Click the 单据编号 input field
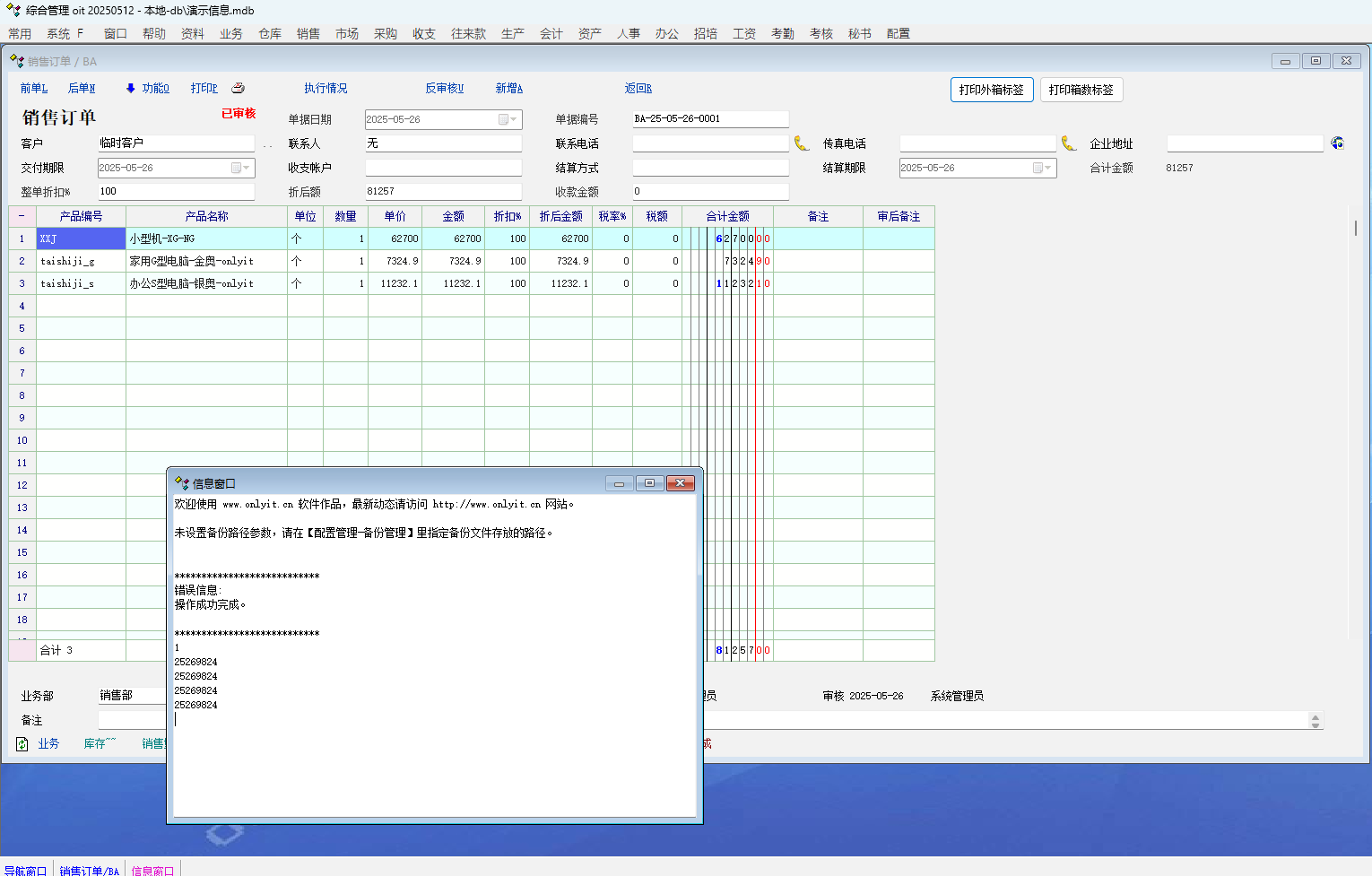Image resolution: width=1372 pixels, height=876 pixels. [x=710, y=119]
